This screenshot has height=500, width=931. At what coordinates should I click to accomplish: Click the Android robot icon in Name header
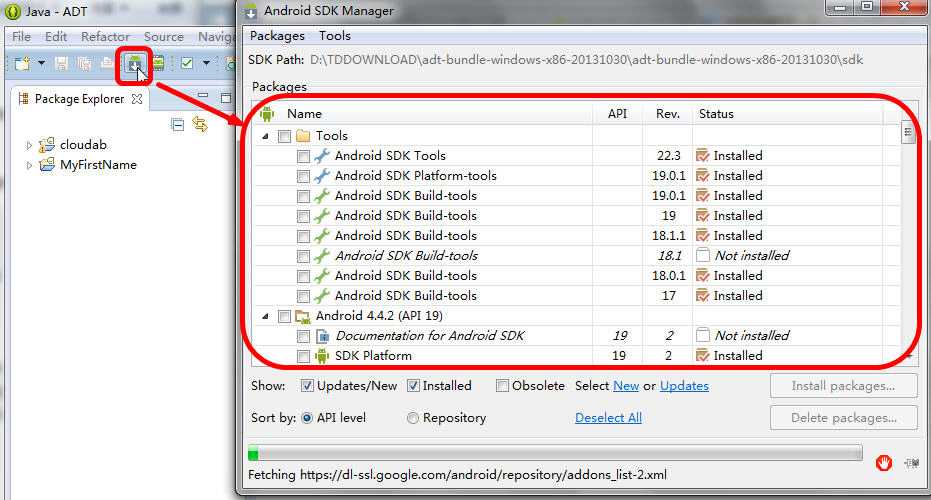coord(267,113)
